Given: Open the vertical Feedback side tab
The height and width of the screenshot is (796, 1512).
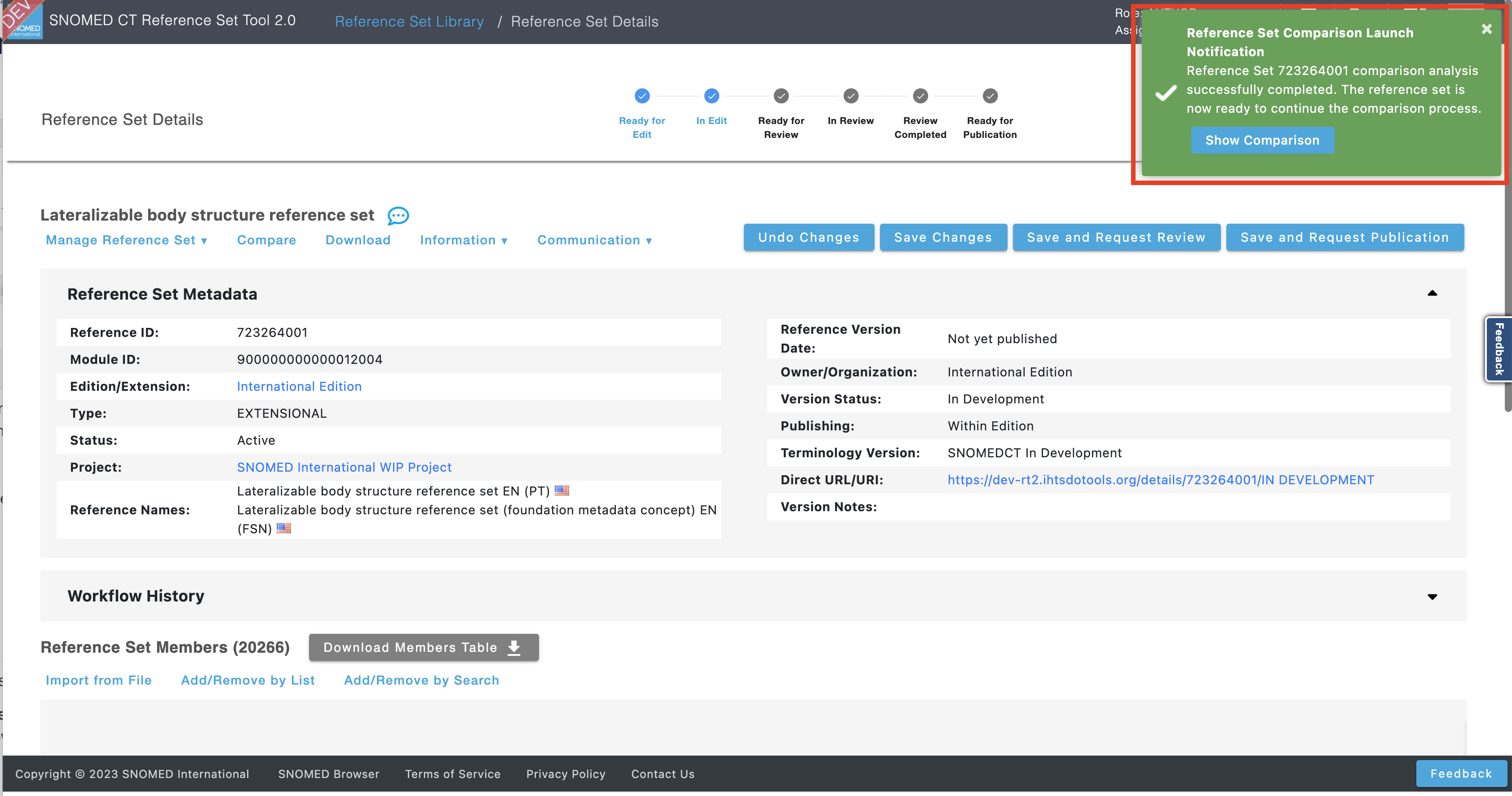Looking at the screenshot, I should (x=1499, y=349).
